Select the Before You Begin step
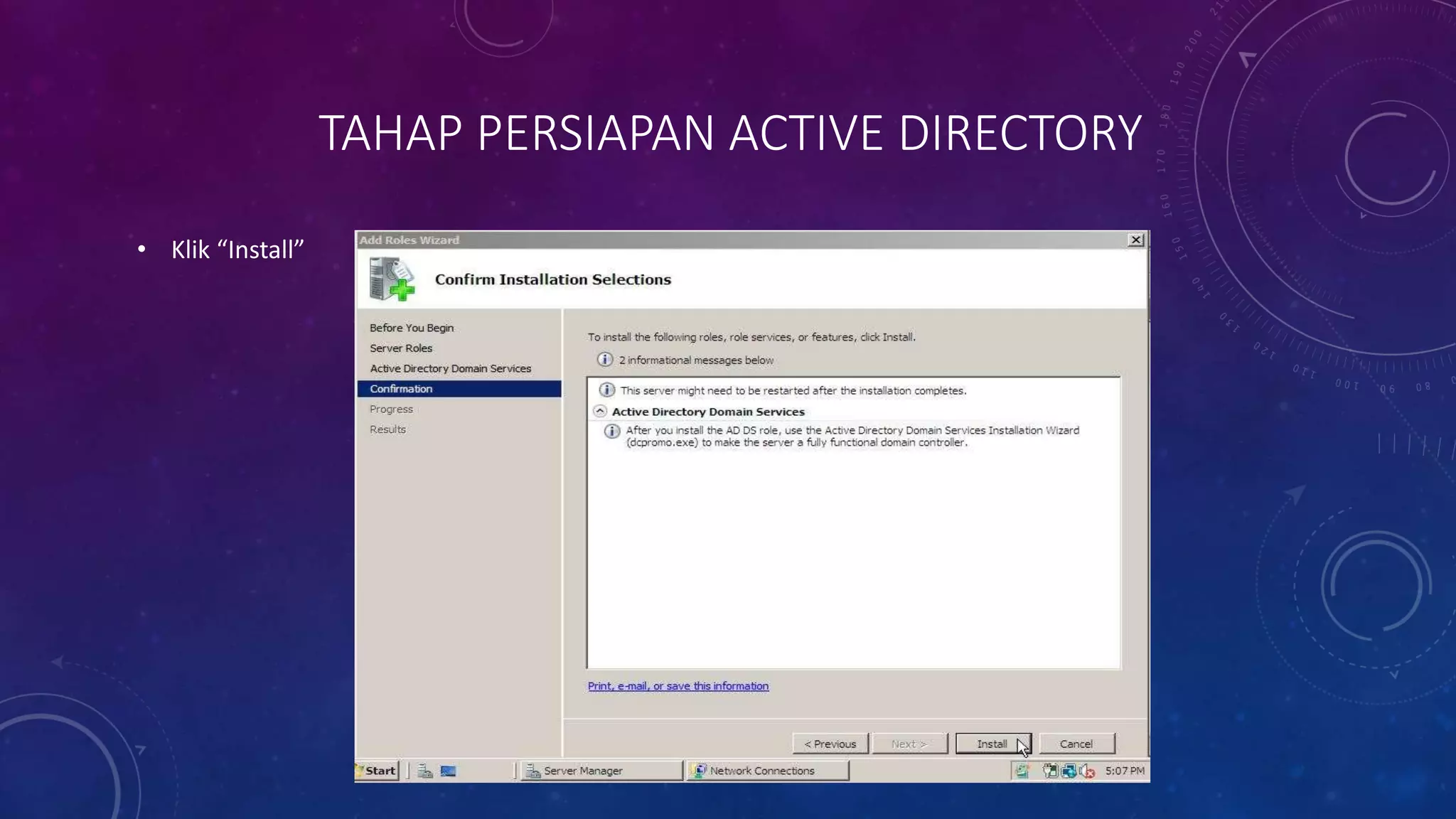 click(x=411, y=328)
